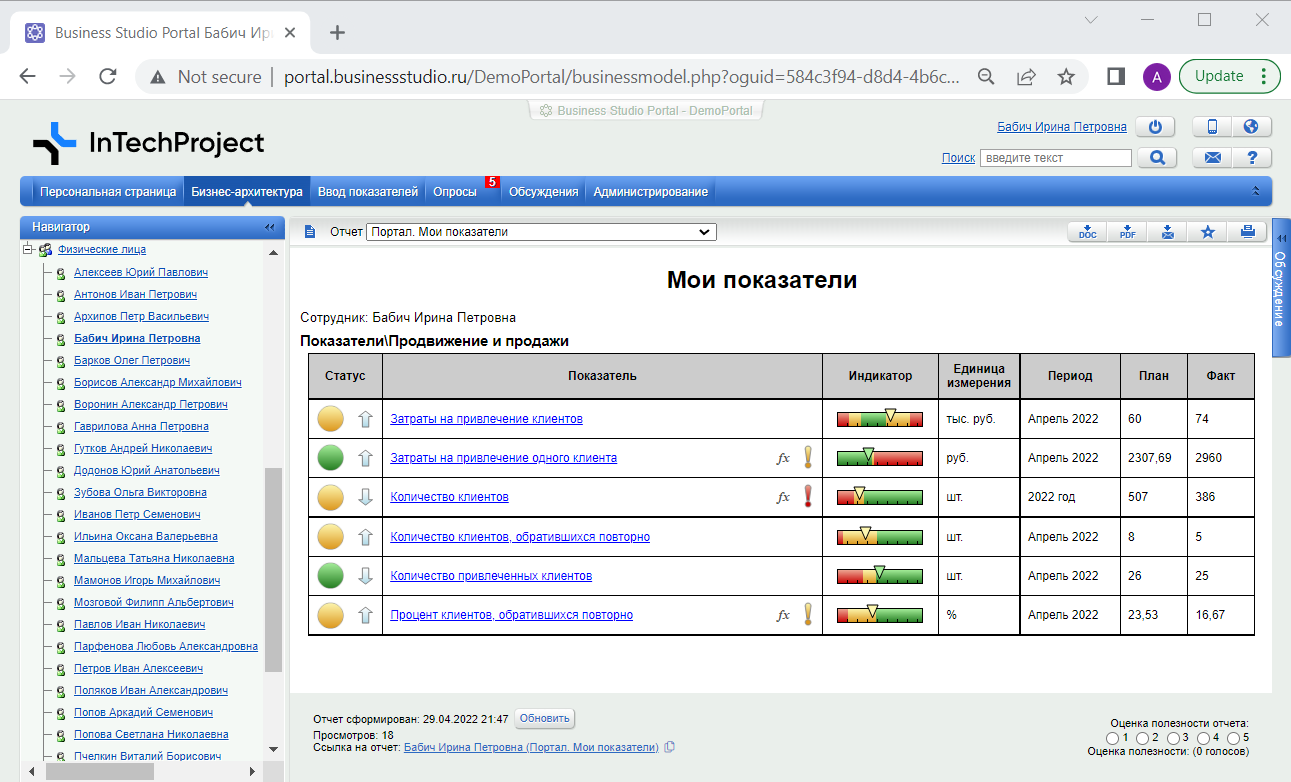
Task: Click the power logout icon
Action: click(1156, 127)
